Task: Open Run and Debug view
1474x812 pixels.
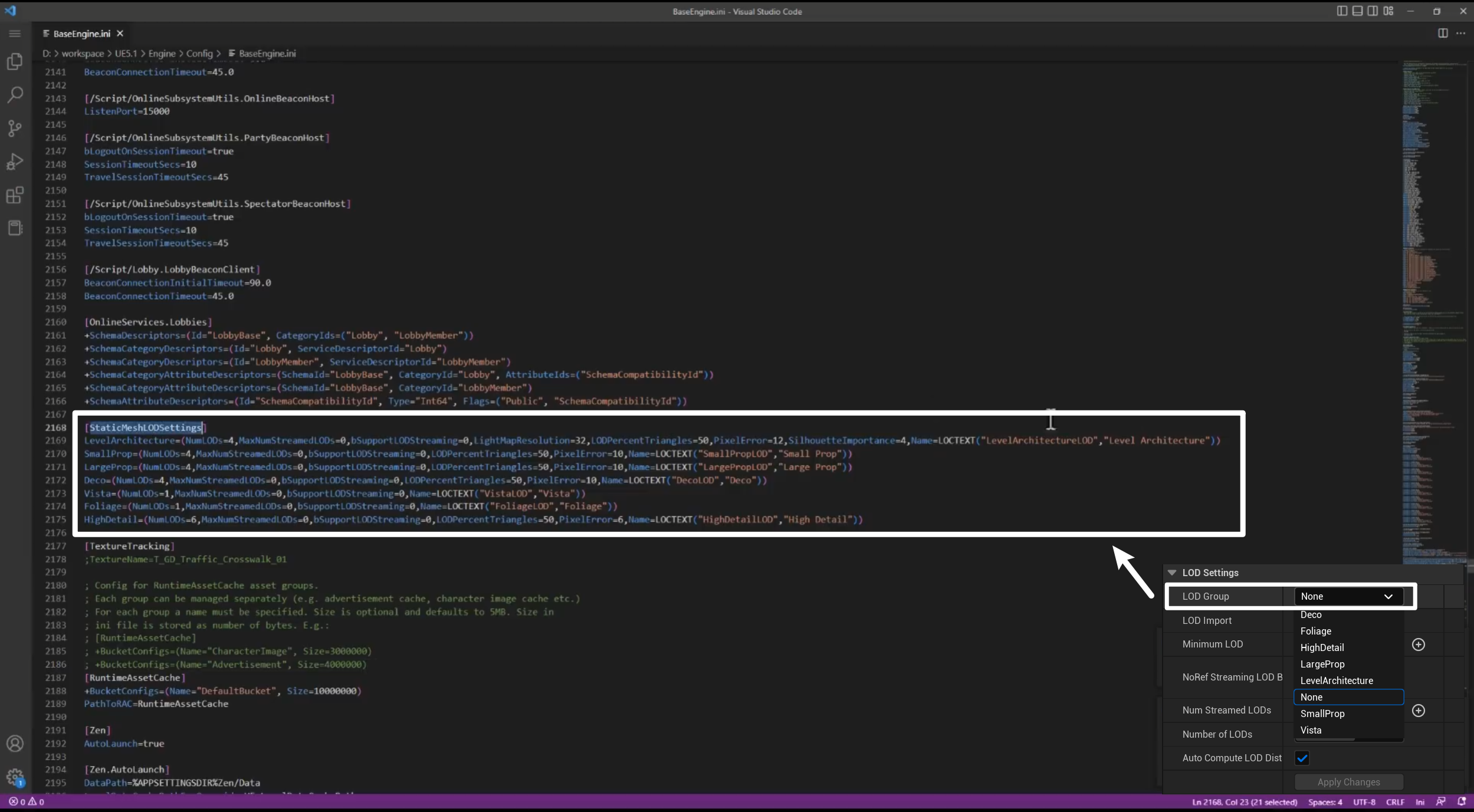Action: pos(15,162)
